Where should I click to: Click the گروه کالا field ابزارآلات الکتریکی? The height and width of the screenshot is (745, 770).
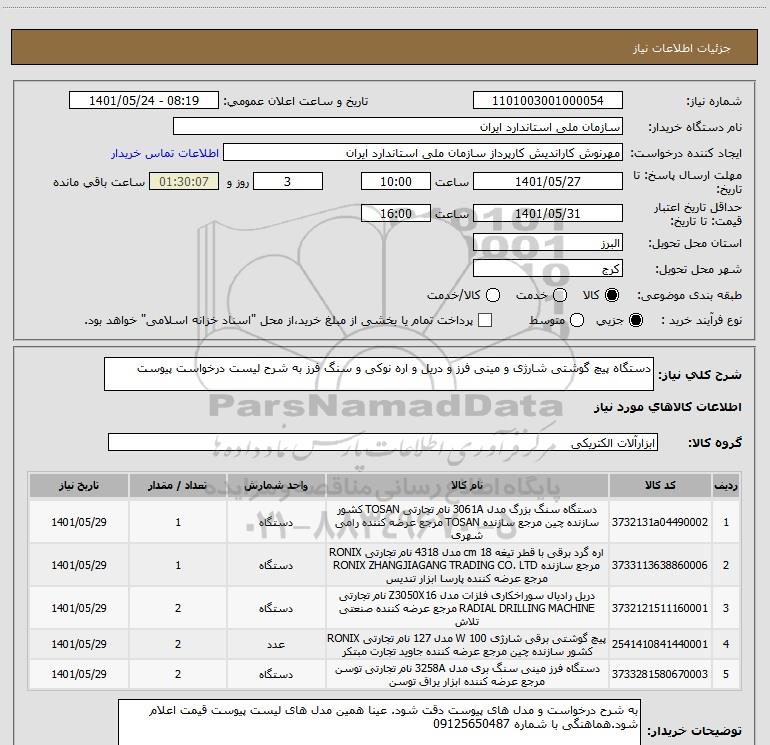[x=383, y=442]
